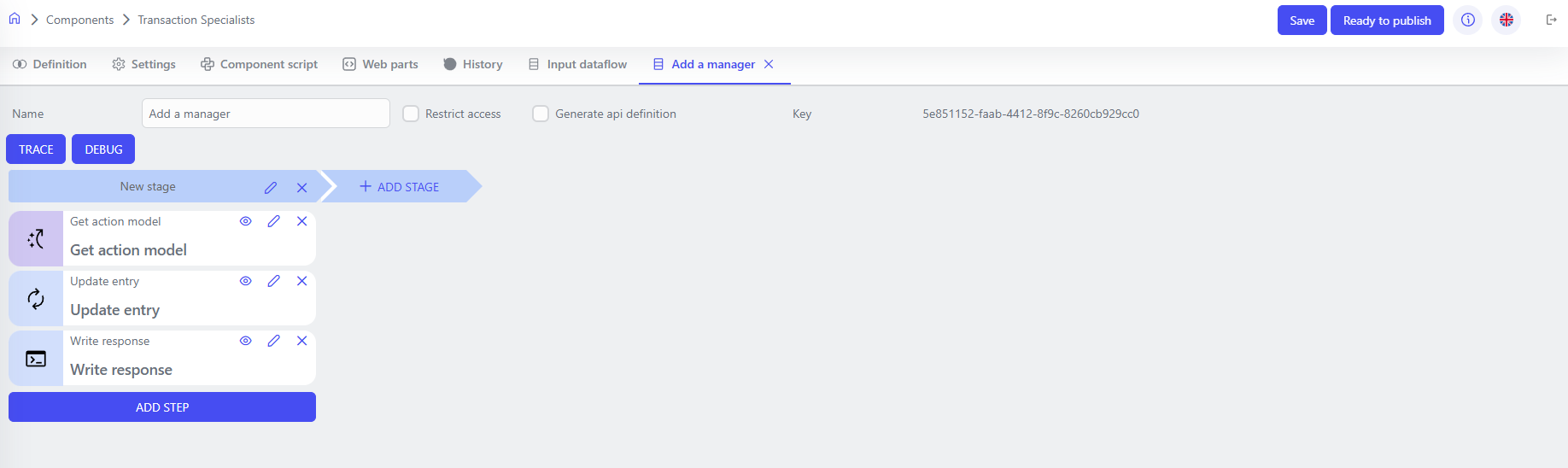Toggle visibility eye on Write response step
Screen dimensions: 1568x468
(x=245, y=341)
